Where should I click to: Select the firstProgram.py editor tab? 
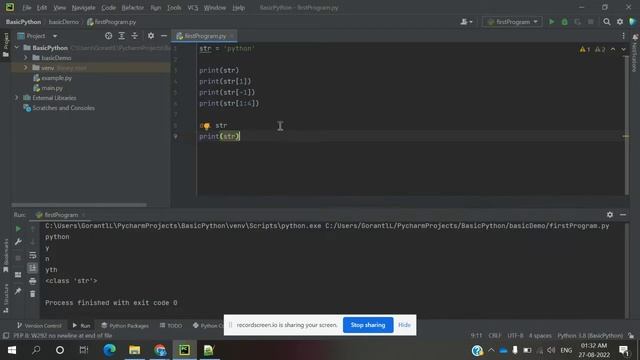pyautogui.click(x=205, y=36)
